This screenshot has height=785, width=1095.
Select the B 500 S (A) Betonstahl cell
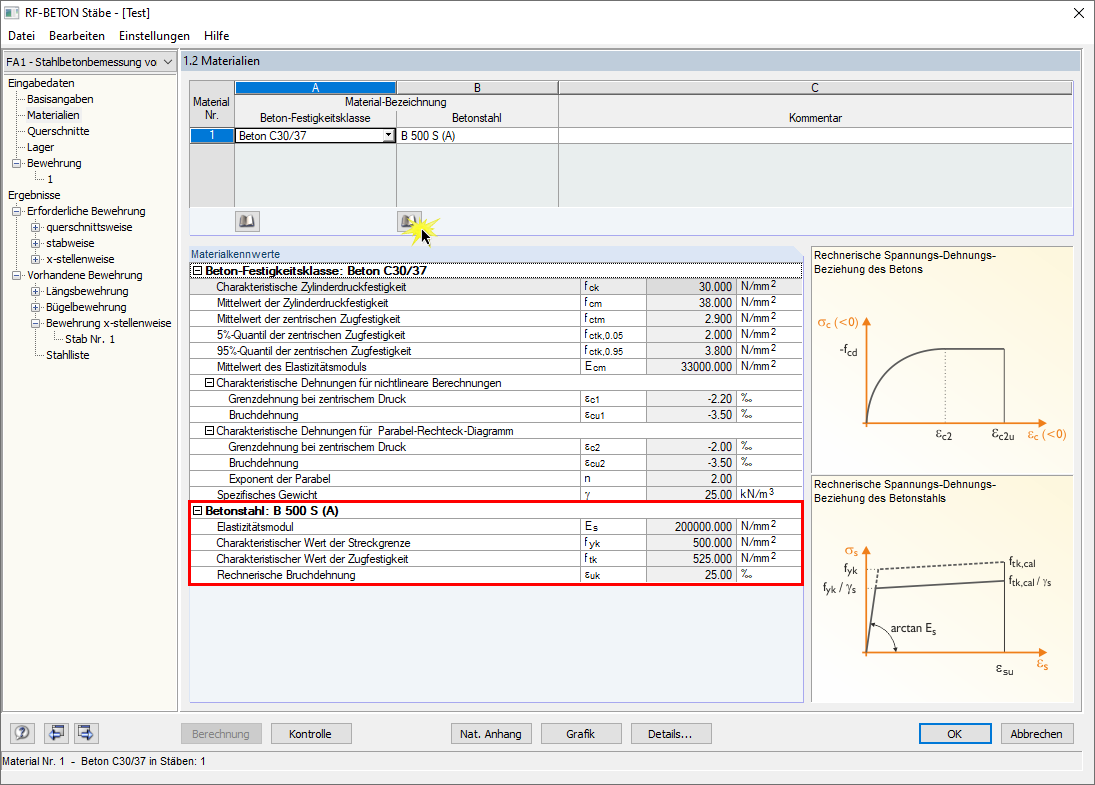point(477,135)
